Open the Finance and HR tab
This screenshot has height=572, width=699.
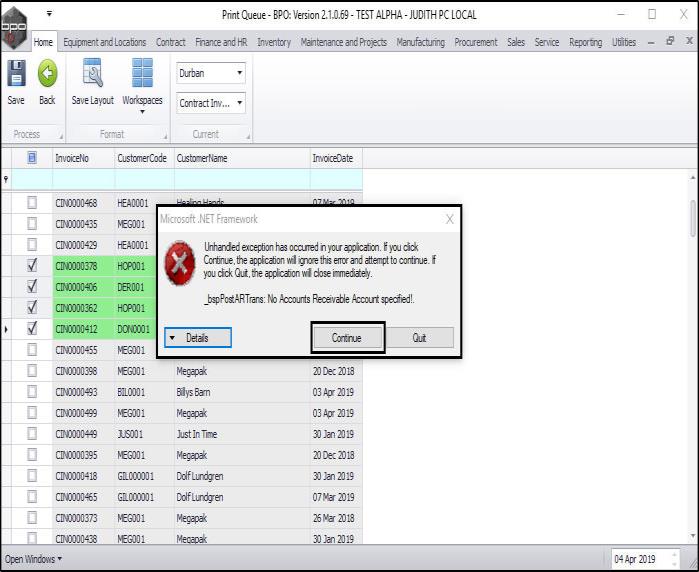pos(221,42)
